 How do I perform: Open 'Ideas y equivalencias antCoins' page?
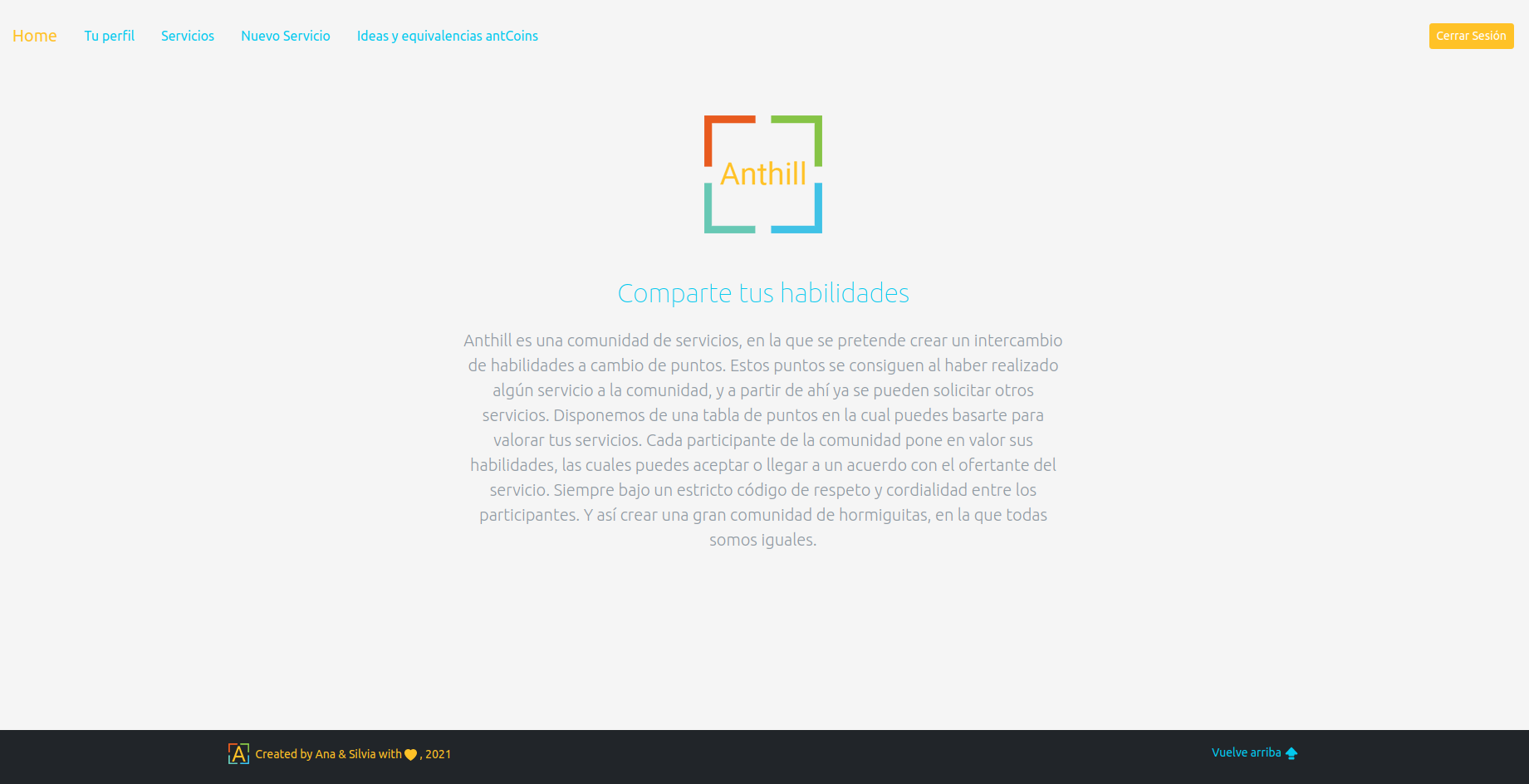(447, 36)
